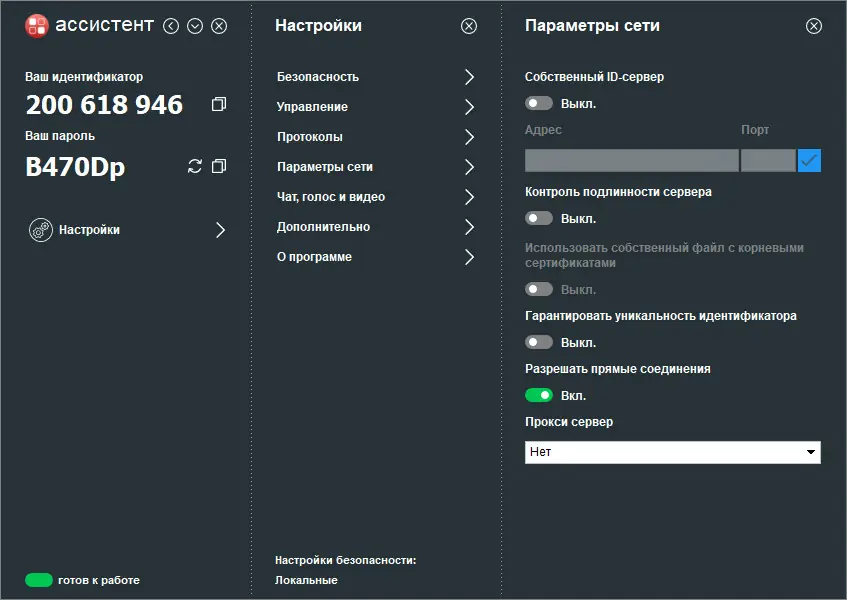Expand the Дополнительно section chevron
Screen dimensions: 847x600
pyautogui.click(x=468, y=227)
